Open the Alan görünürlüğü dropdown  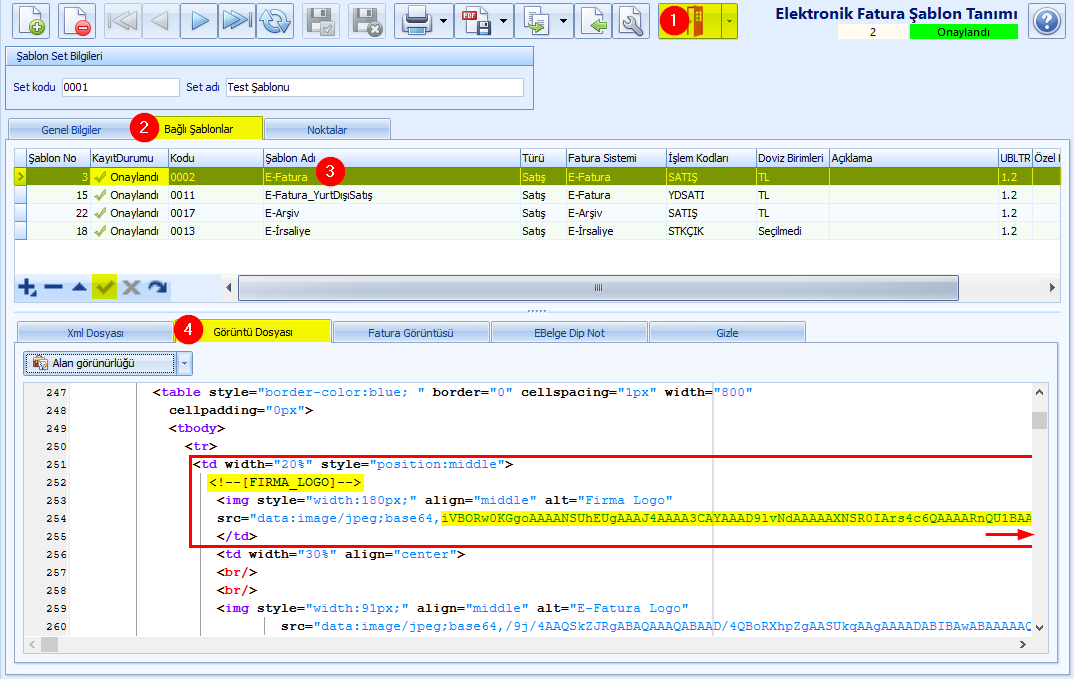(108, 363)
